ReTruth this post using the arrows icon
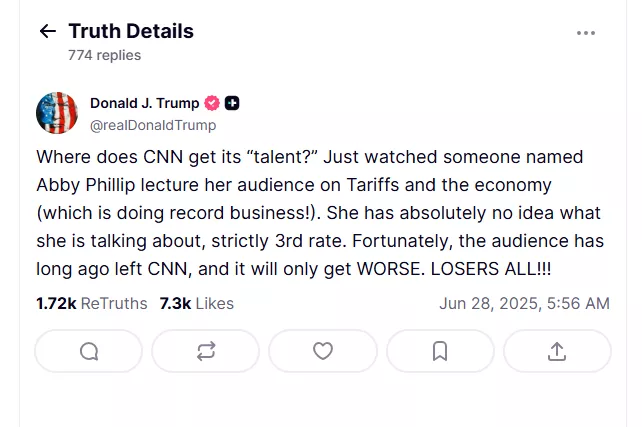The height and width of the screenshot is (427, 642). [x=206, y=351]
